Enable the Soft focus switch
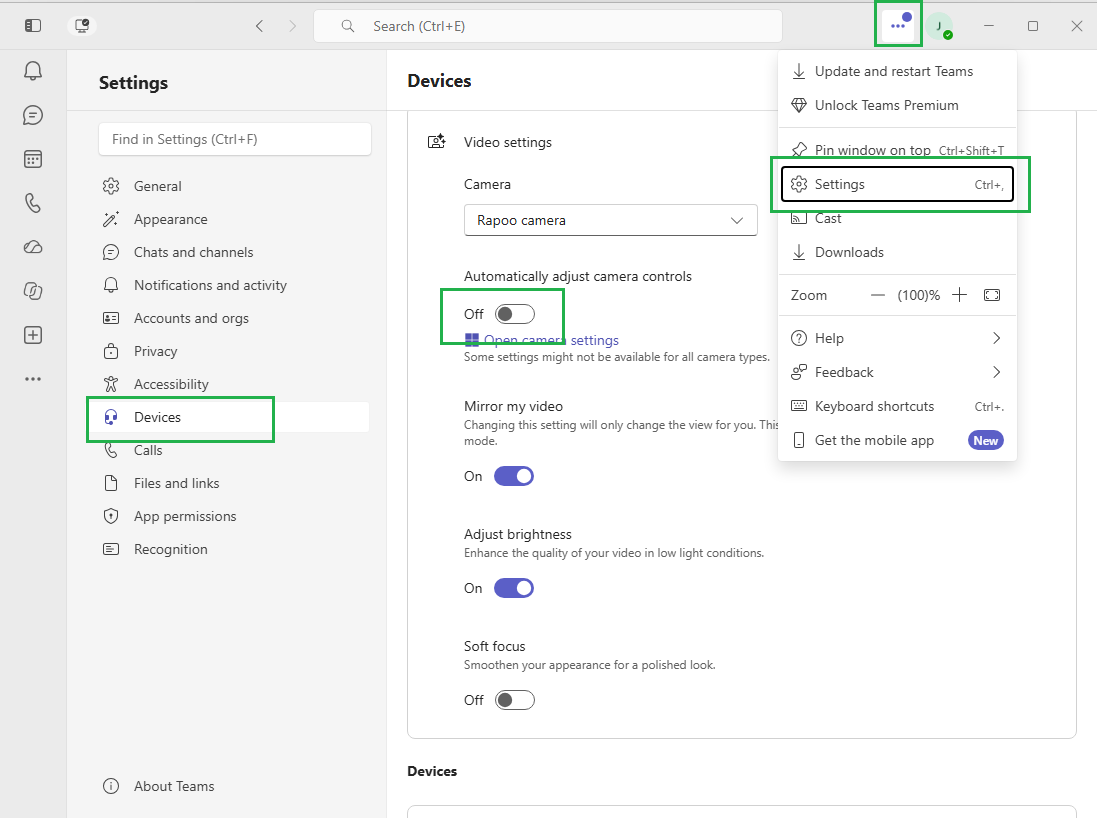Screen dimensions: 1100x818 (515, 700)
